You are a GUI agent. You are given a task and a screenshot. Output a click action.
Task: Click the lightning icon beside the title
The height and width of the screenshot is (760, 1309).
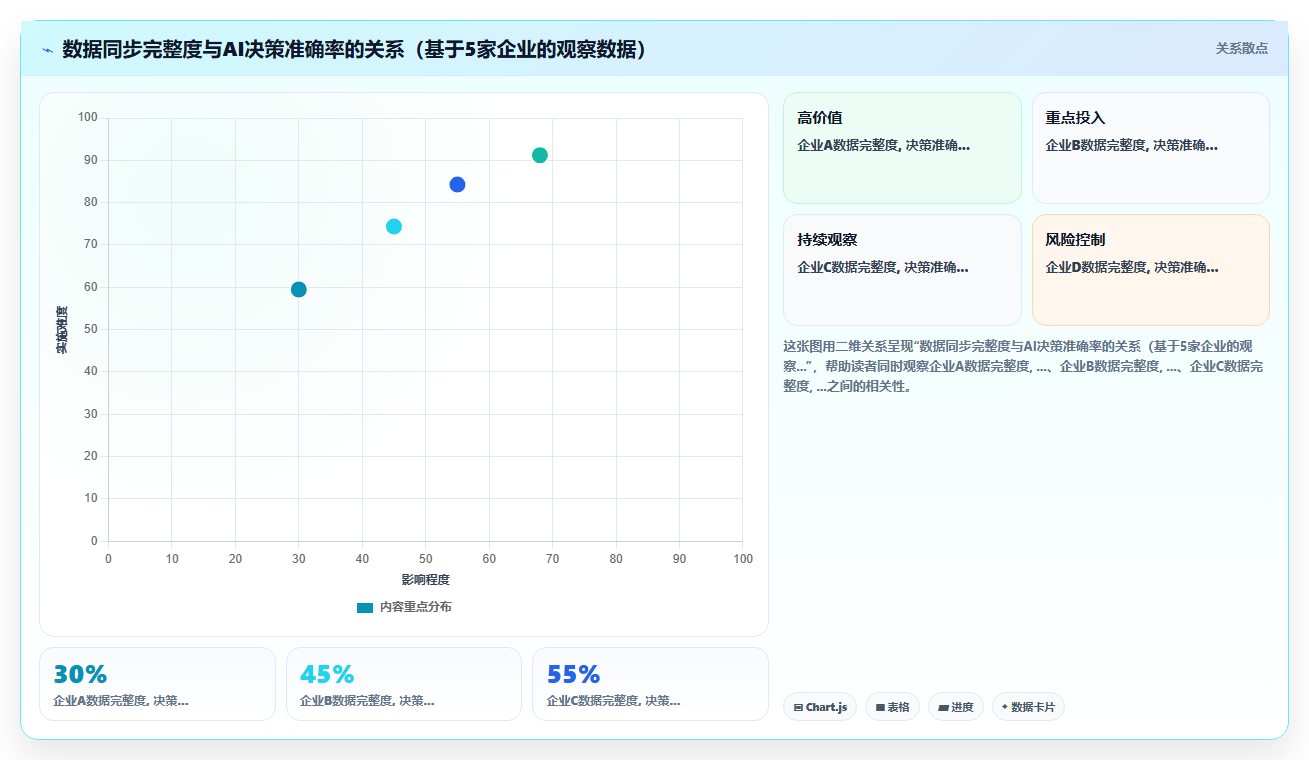pyautogui.click(x=47, y=49)
